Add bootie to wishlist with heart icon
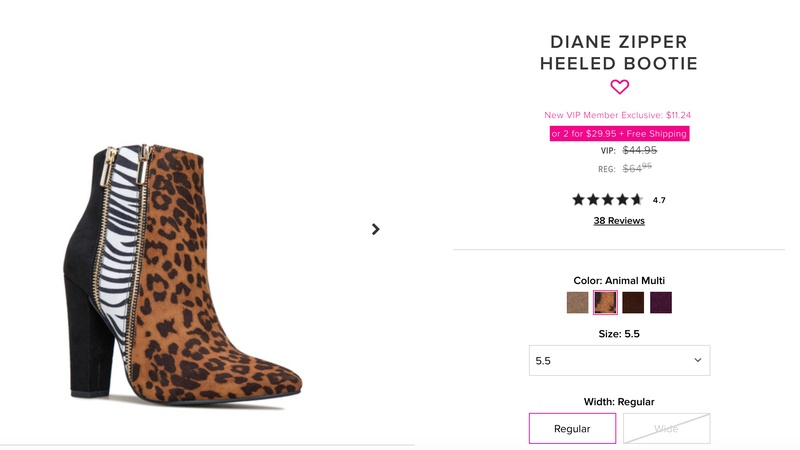The width and height of the screenshot is (800, 450). tap(619, 87)
